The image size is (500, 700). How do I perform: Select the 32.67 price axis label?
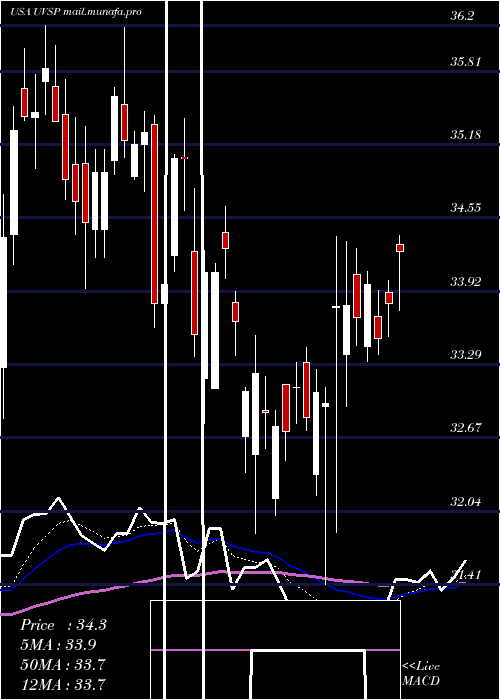pyautogui.click(x=466, y=428)
